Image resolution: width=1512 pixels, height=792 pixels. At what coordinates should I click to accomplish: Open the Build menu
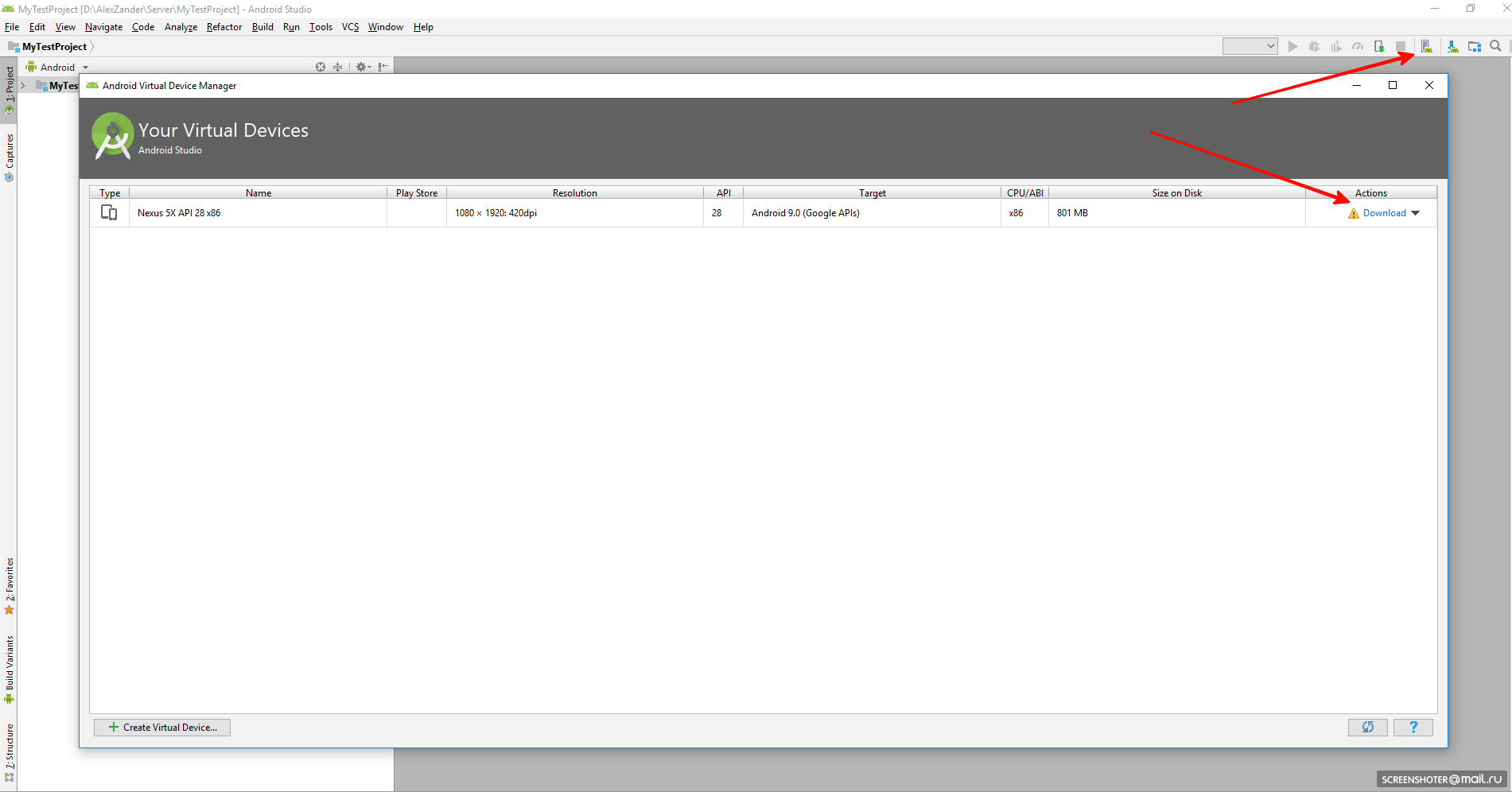[x=262, y=27]
